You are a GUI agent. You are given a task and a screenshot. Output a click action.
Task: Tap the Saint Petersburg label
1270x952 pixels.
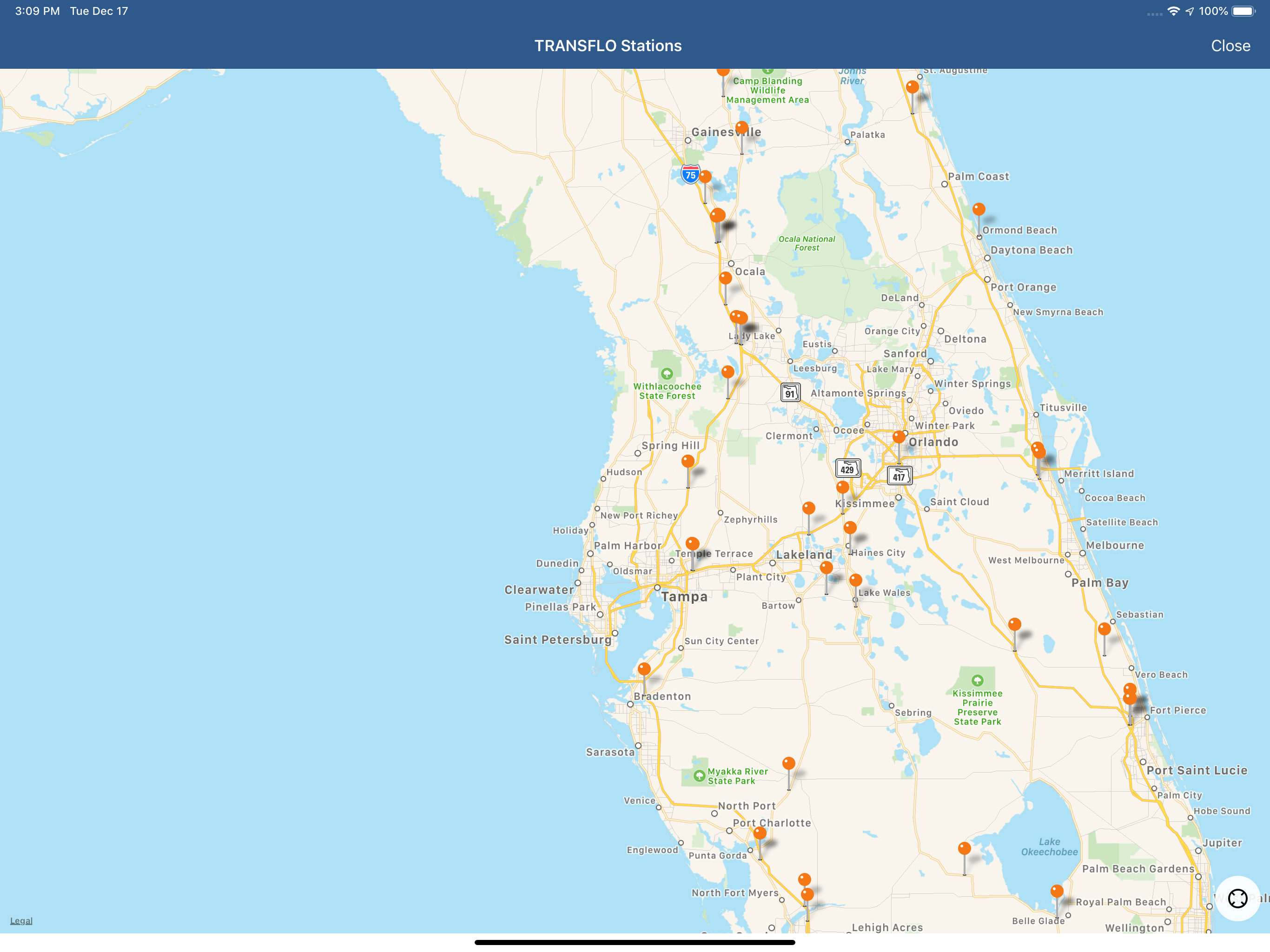click(x=557, y=640)
